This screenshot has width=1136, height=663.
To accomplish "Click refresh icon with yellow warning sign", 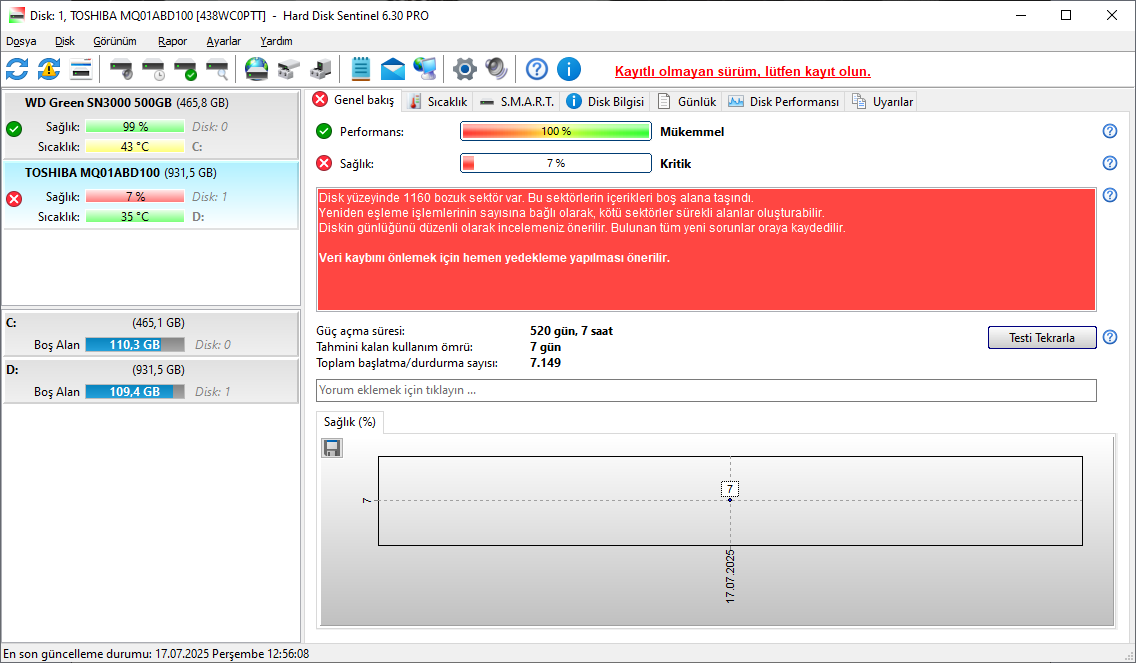I will pos(49,70).
